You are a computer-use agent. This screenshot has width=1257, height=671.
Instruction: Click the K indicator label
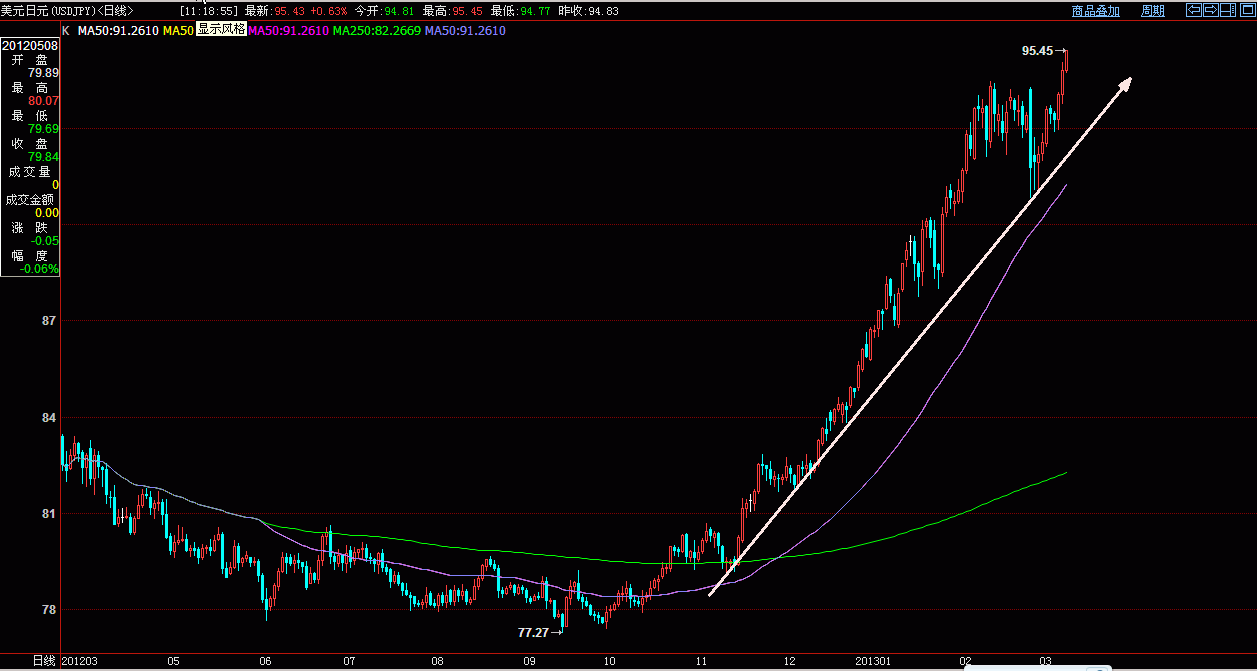[66, 31]
